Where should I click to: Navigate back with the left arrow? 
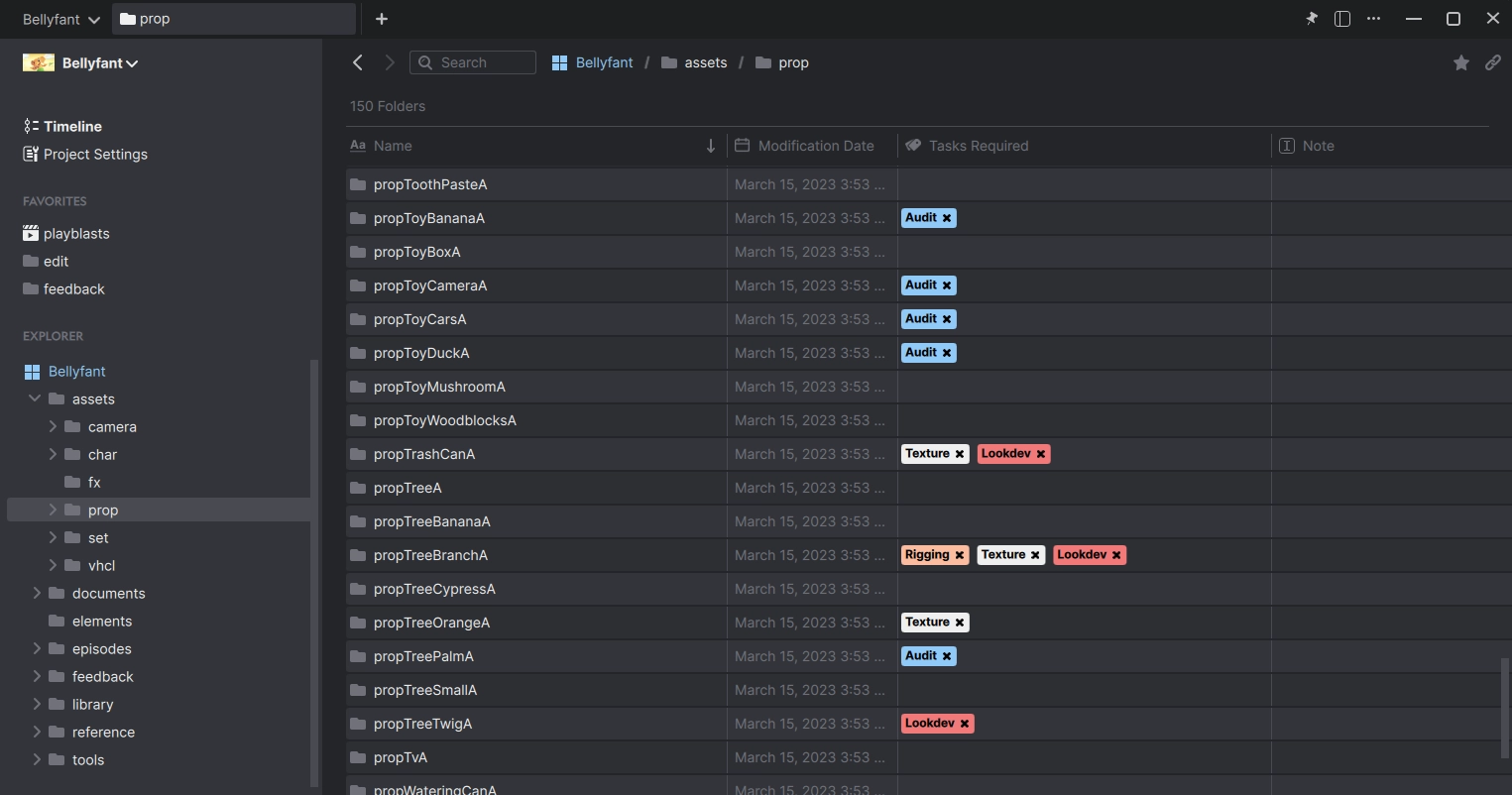pos(358,61)
